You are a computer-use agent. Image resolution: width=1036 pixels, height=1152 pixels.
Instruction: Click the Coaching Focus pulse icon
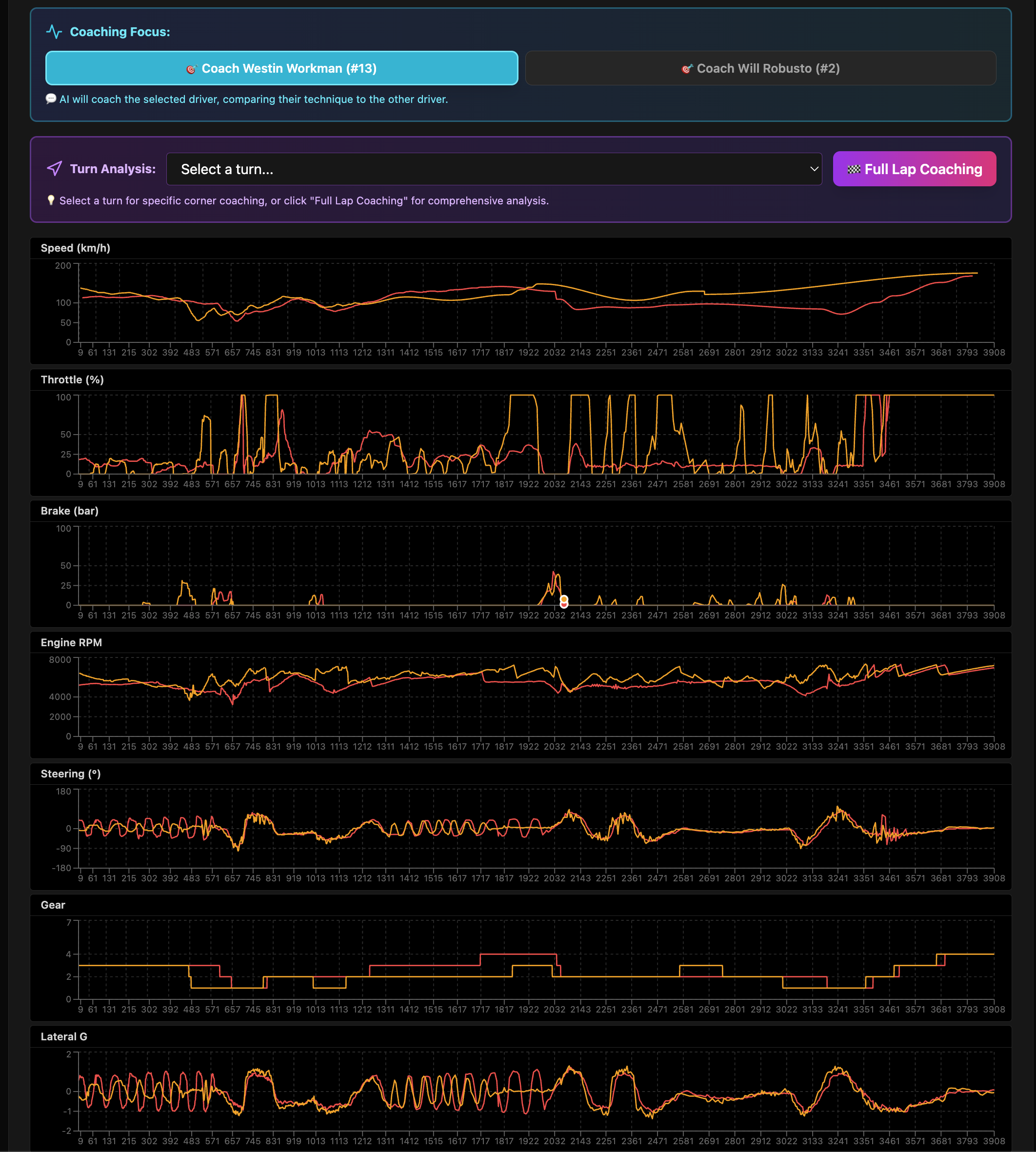click(54, 32)
